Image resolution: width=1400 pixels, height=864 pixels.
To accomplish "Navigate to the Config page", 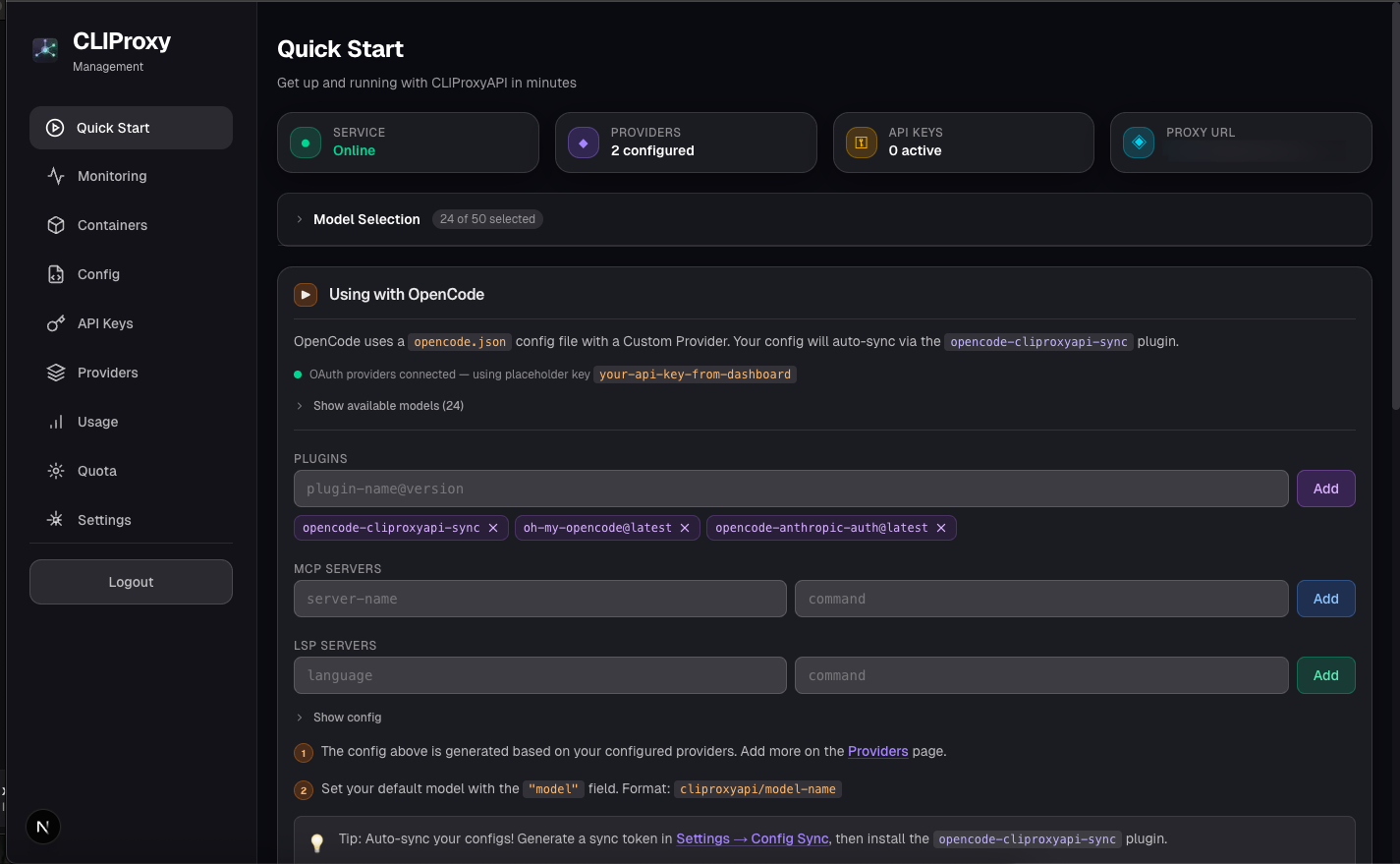I will [x=131, y=274].
